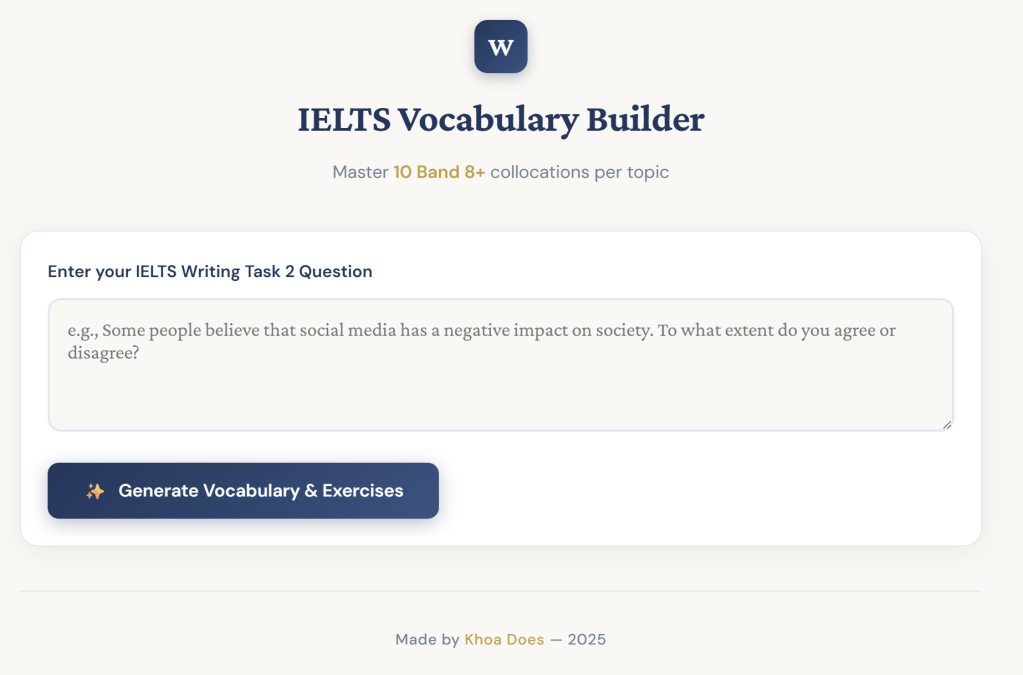This screenshot has height=675, width=1023.
Task: Click the word "Master" in the subtitle
Action: tap(360, 172)
